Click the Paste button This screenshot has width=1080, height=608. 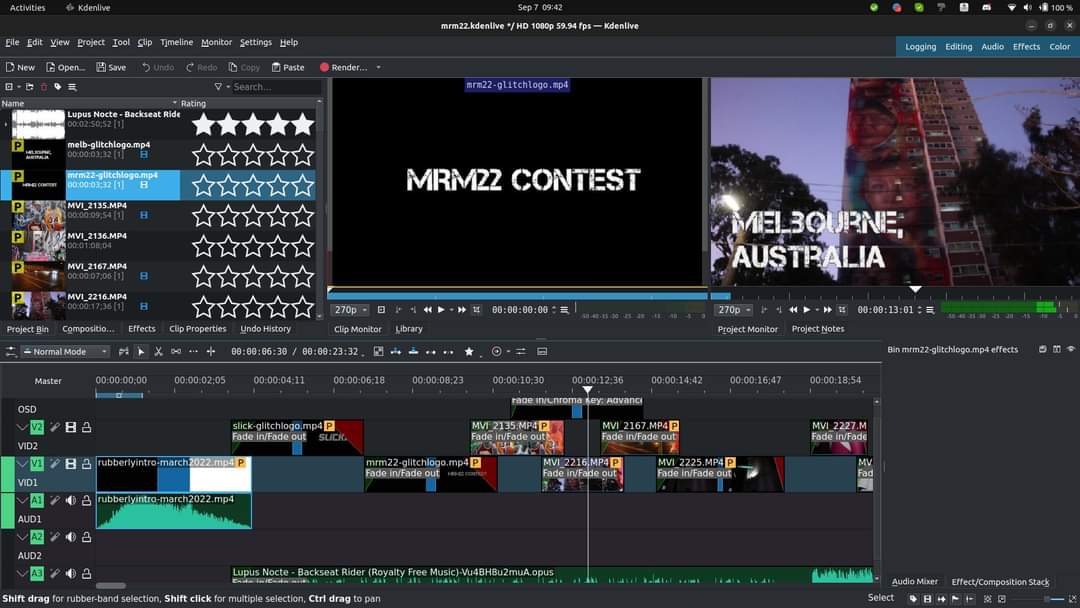pos(288,67)
